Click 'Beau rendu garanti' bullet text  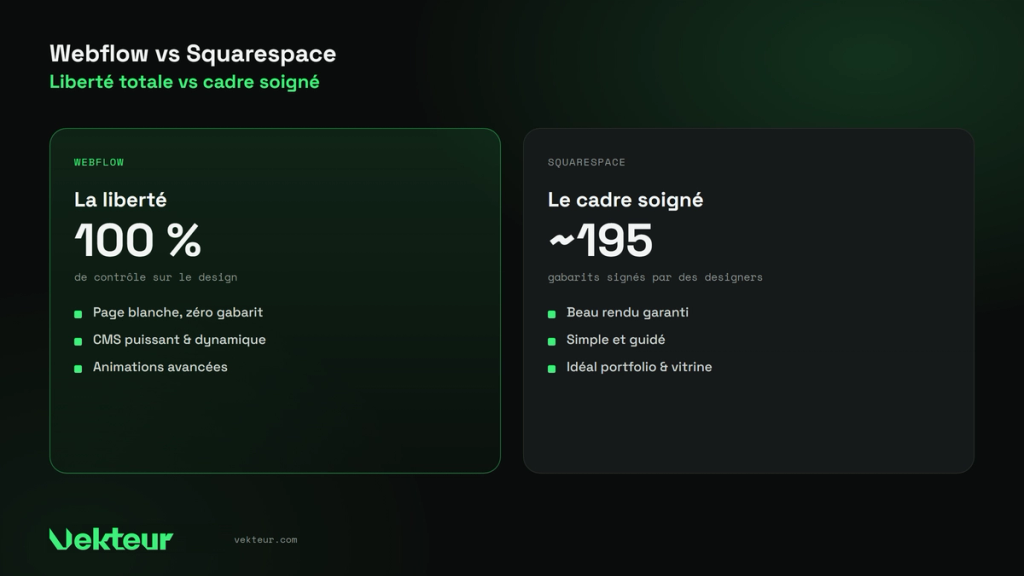627,312
